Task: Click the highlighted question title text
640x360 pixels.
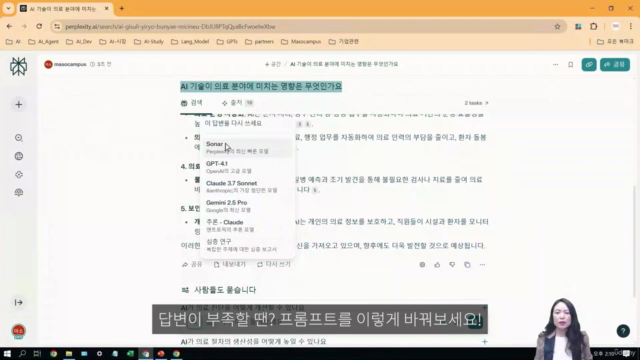Action: pos(261,87)
